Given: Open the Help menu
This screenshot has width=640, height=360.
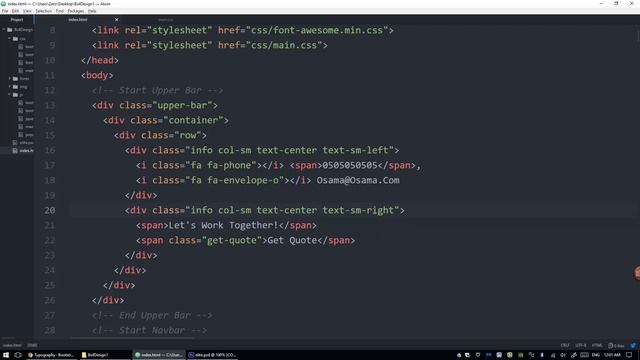Looking at the screenshot, I should [92, 11].
